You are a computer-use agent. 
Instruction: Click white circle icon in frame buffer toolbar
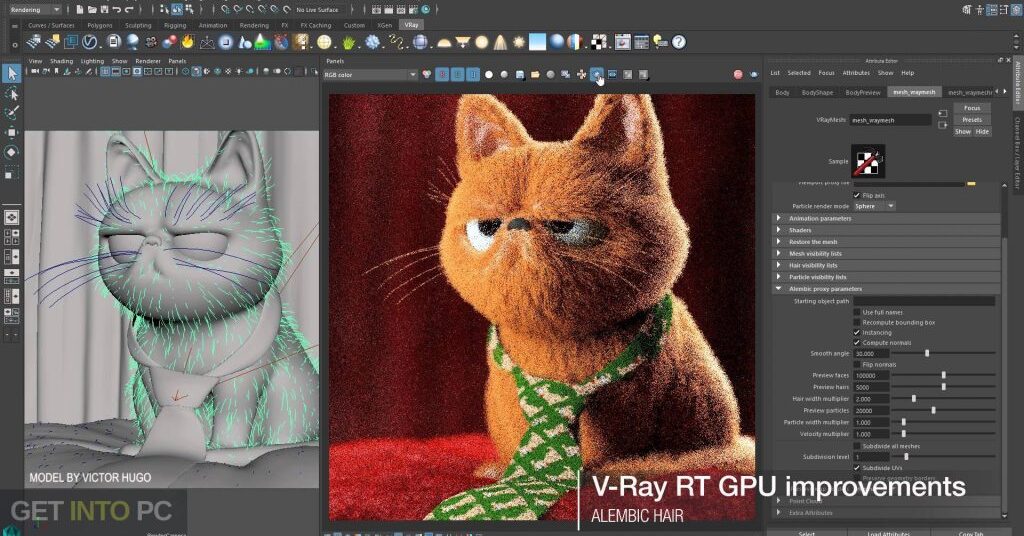click(488, 74)
